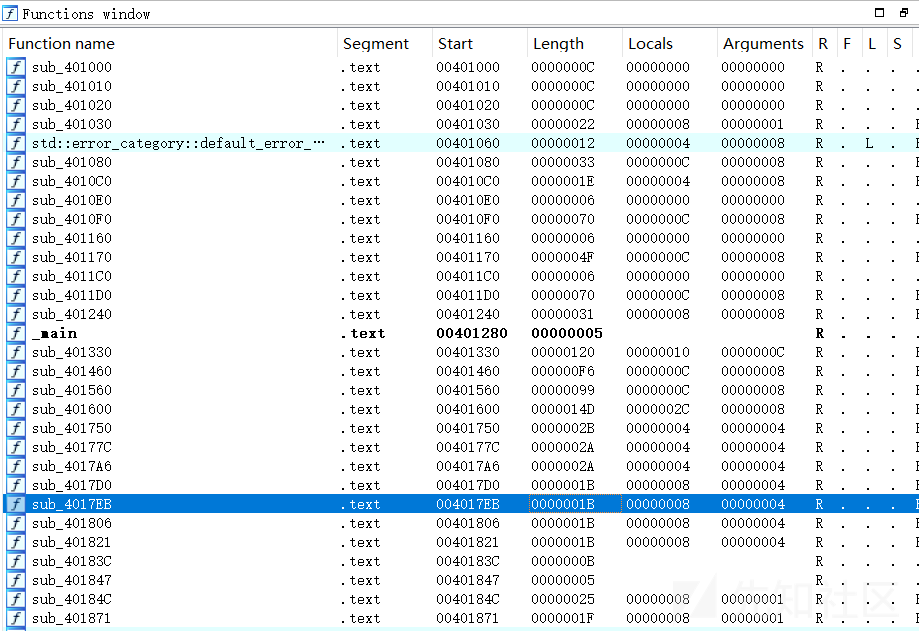Click the function icon beside sub_4017A6
Image resolution: width=919 pixels, height=631 pixels.
(16, 466)
